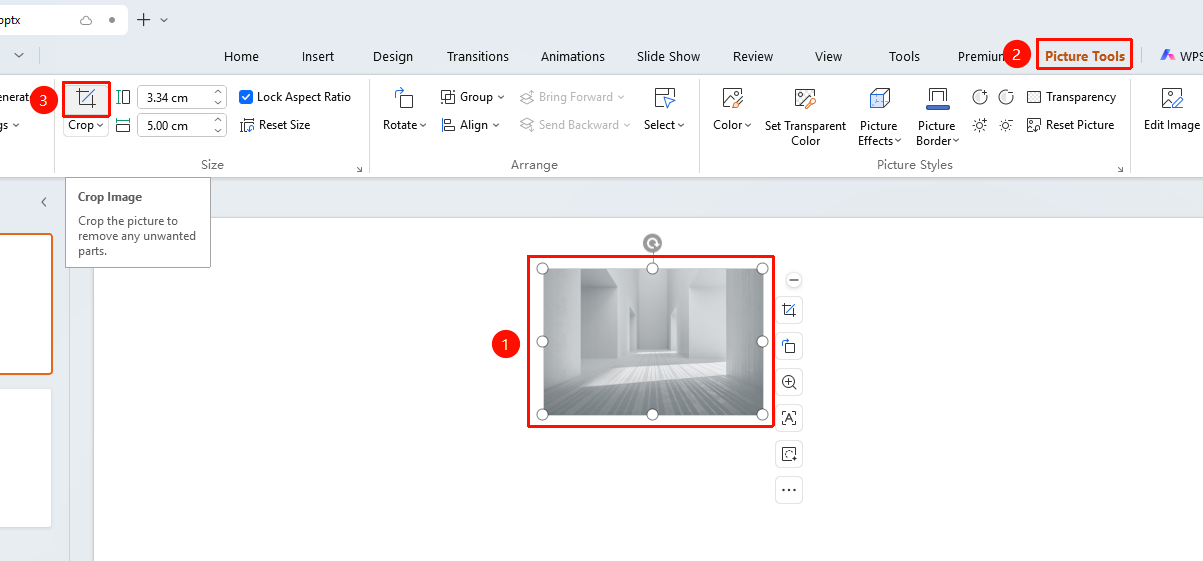
Task: Decrease width using stepper down arrow
Action: tap(218, 131)
